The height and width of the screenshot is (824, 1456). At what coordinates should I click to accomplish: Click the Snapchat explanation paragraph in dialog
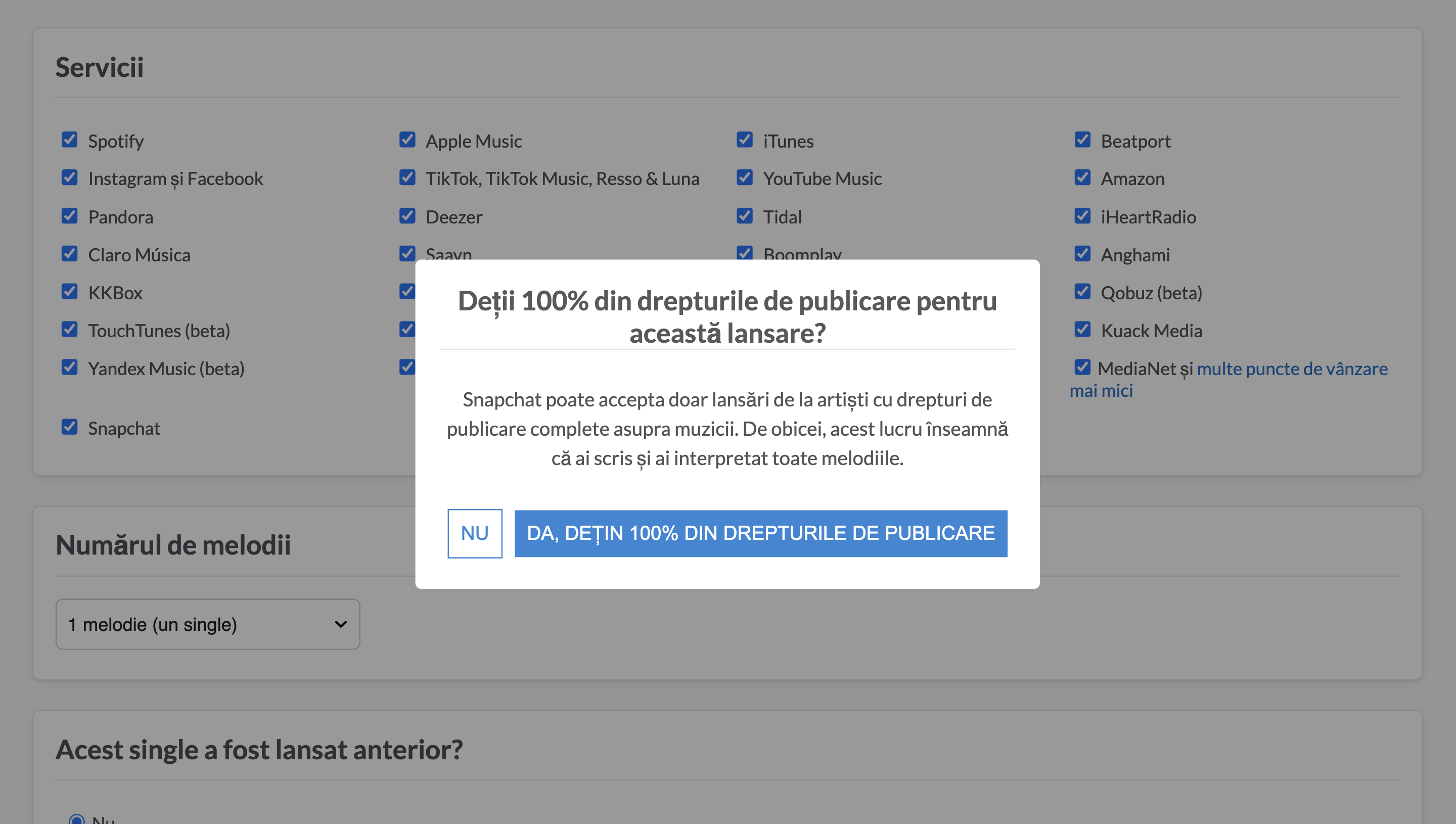[x=727, y=429]
